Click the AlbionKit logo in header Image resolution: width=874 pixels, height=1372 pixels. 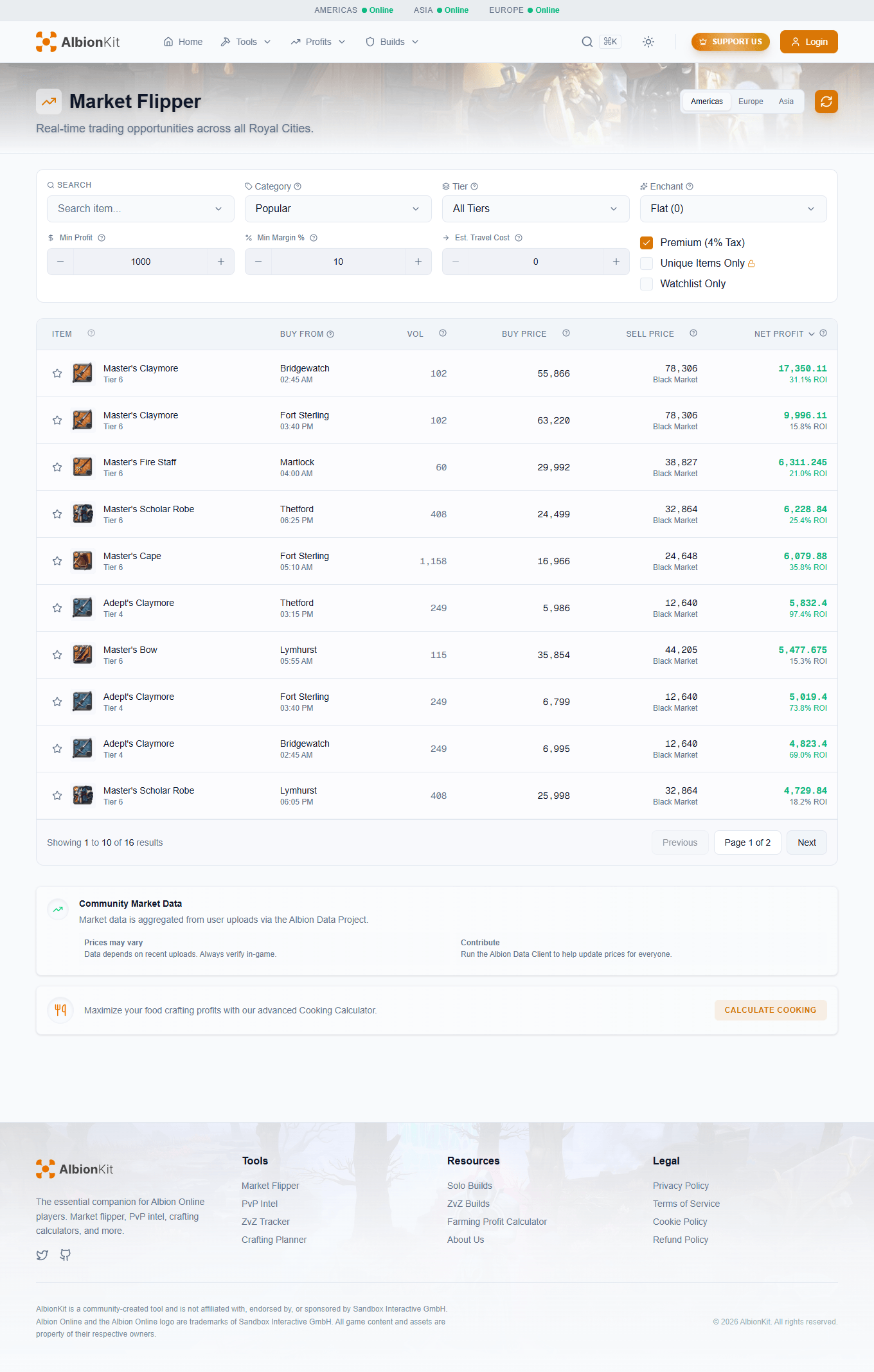(x=78, y=42)
